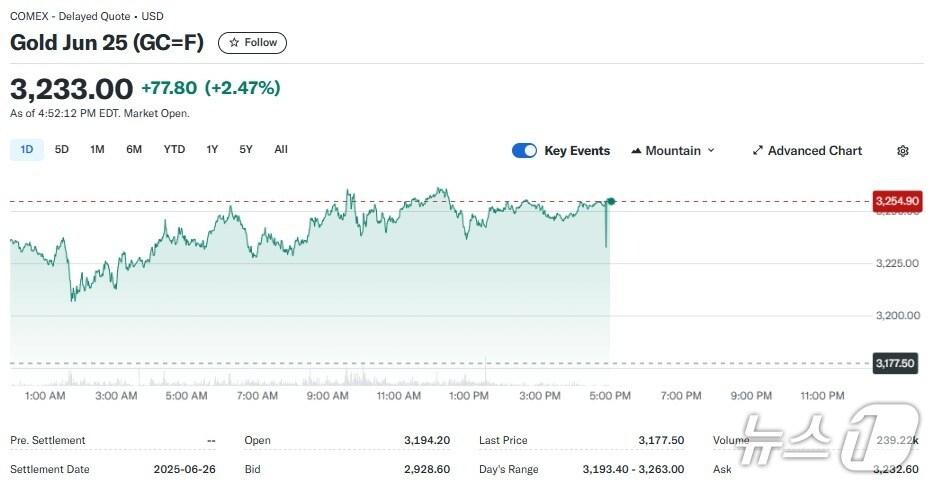Viewport: 933px width, 485px height.
Task: Click the Follow star button
Action: 252,43
